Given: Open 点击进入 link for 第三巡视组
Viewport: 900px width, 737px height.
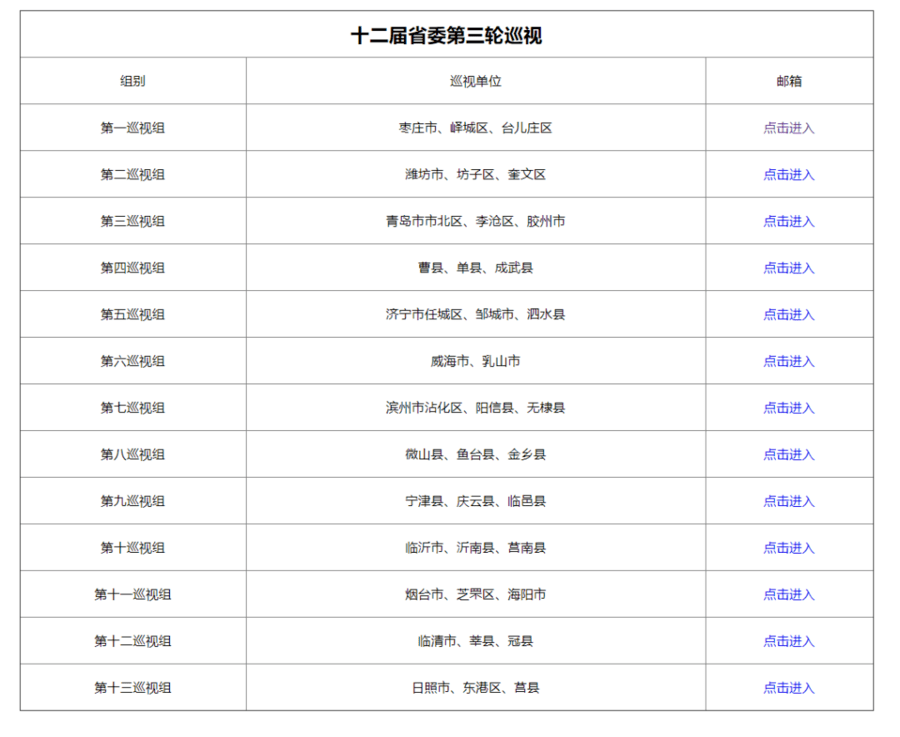Looking at the screenshot, I should [x=789, y=221].
